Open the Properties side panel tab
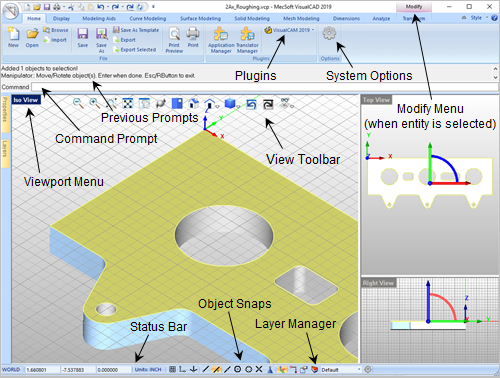This screenshot has height=378, width=500. point(5,113)
